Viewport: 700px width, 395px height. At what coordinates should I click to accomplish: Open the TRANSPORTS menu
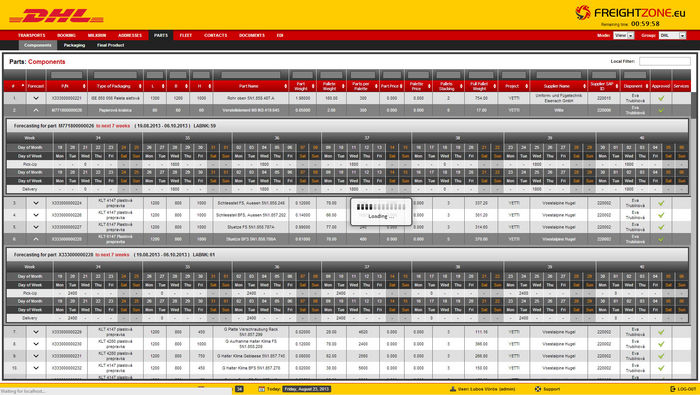[x=32, y=35]
